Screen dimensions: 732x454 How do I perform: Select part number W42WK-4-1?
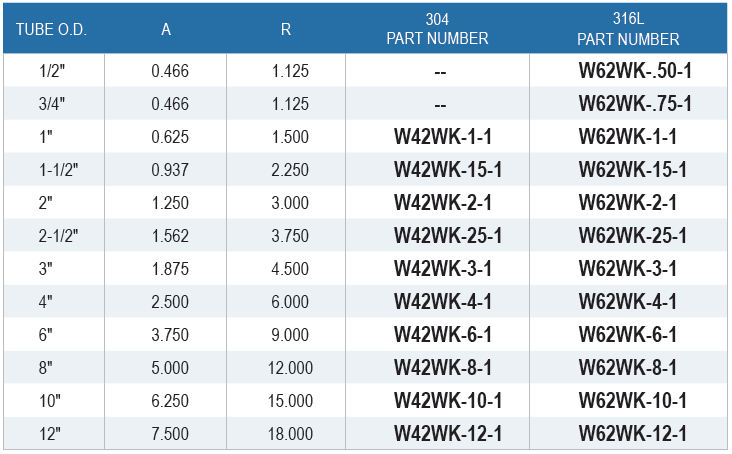click(443, 301)
